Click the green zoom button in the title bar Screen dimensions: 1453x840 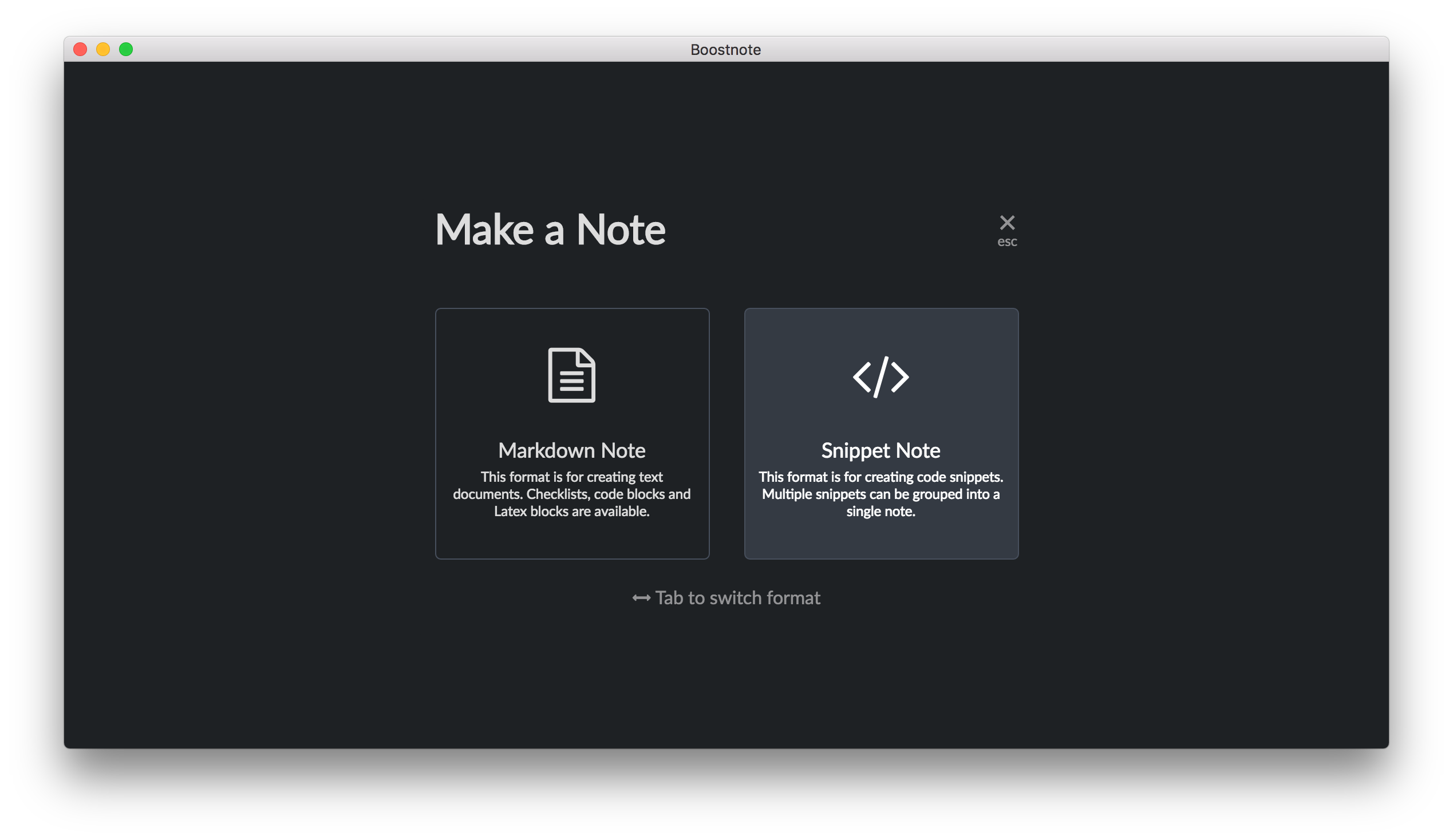(x=126, y=50)
